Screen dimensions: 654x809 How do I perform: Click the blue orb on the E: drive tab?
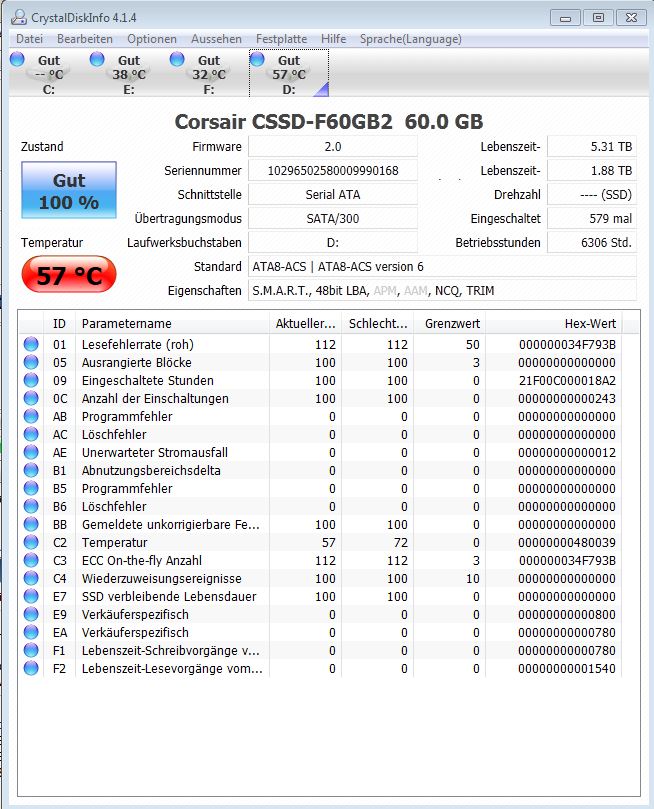point(97,59)
